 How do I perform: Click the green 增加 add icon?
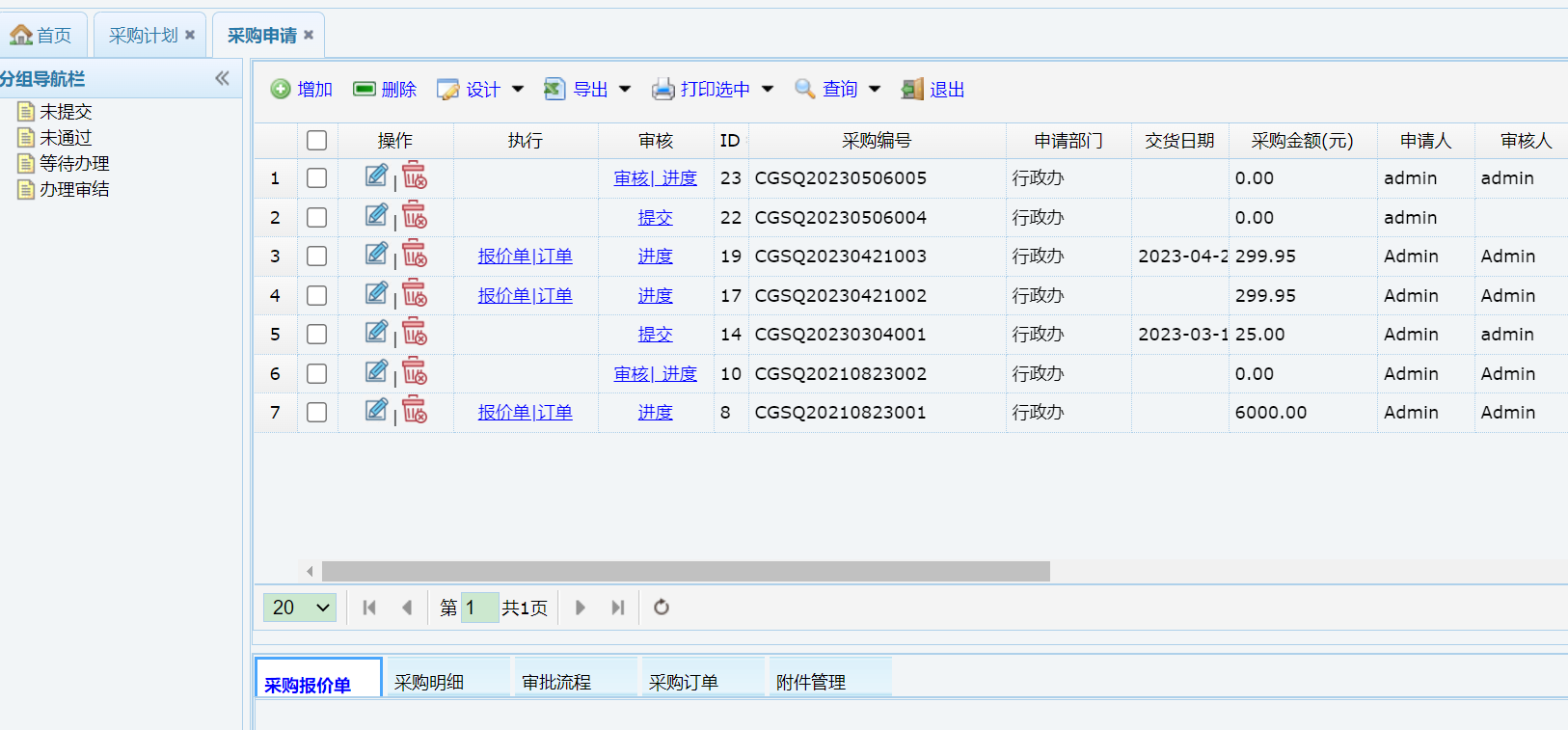coord(281,90)
